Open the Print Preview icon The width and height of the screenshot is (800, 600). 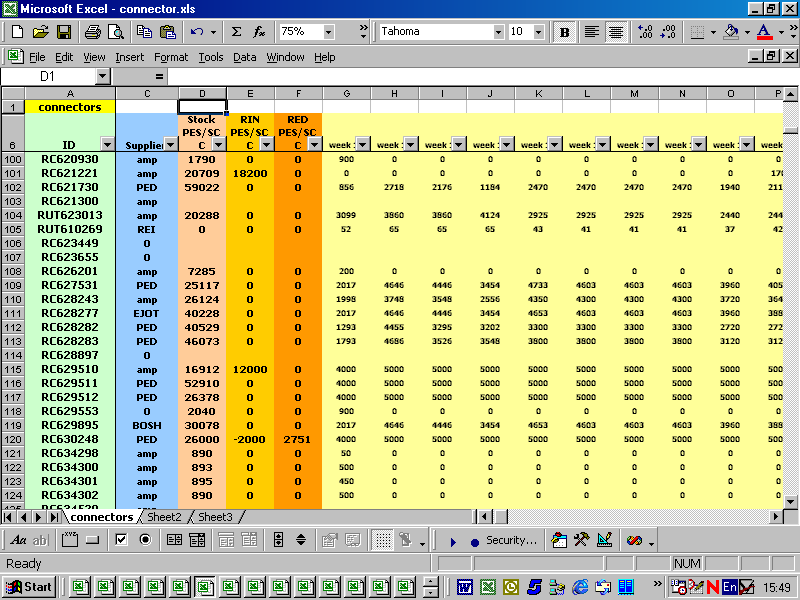tap(116, 32)
